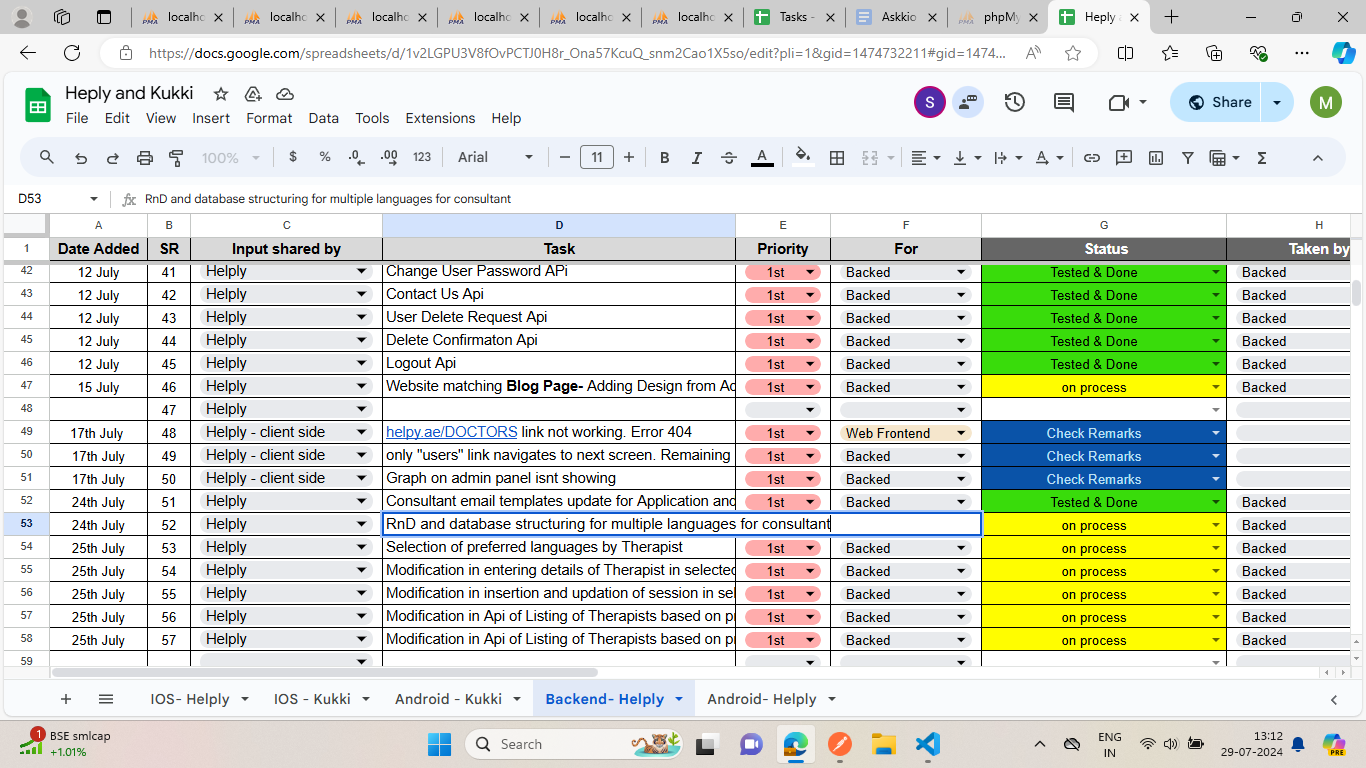Open all sheets list icon
1366x768 pixels.
pyautogui.click(x=106, y=699)
